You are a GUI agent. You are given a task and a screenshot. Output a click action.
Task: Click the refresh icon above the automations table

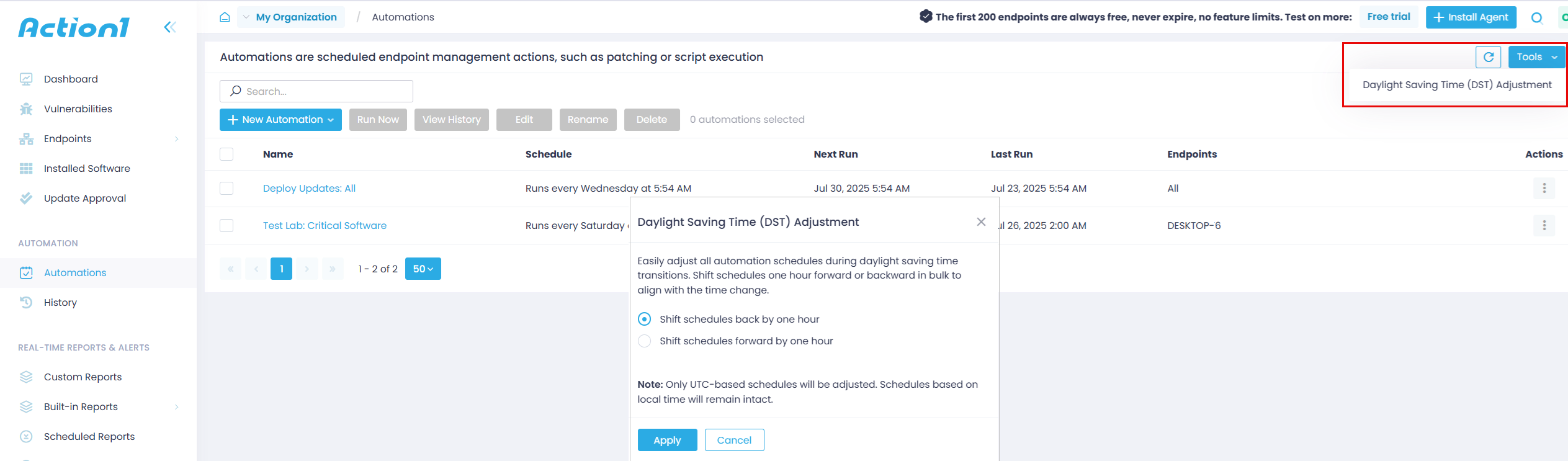coord(1489,56)
